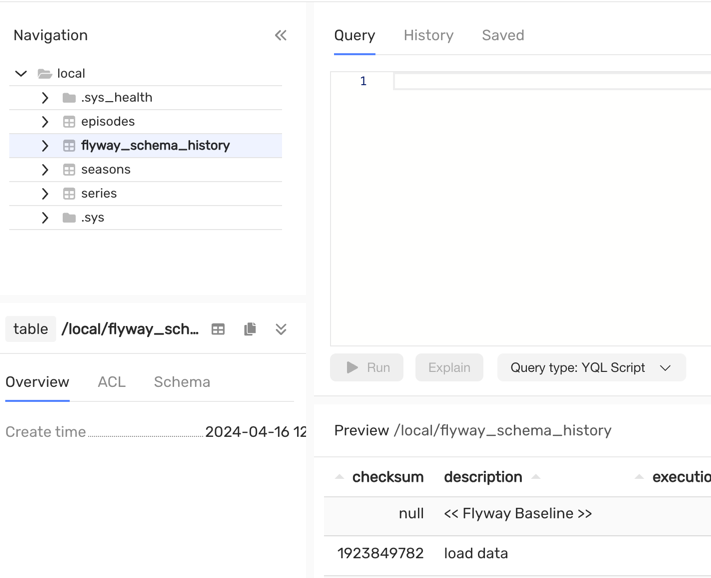The width and height of the screenshot is (711, 578).
Task: Click into the query editor line 1
Action: pos(550,81)
